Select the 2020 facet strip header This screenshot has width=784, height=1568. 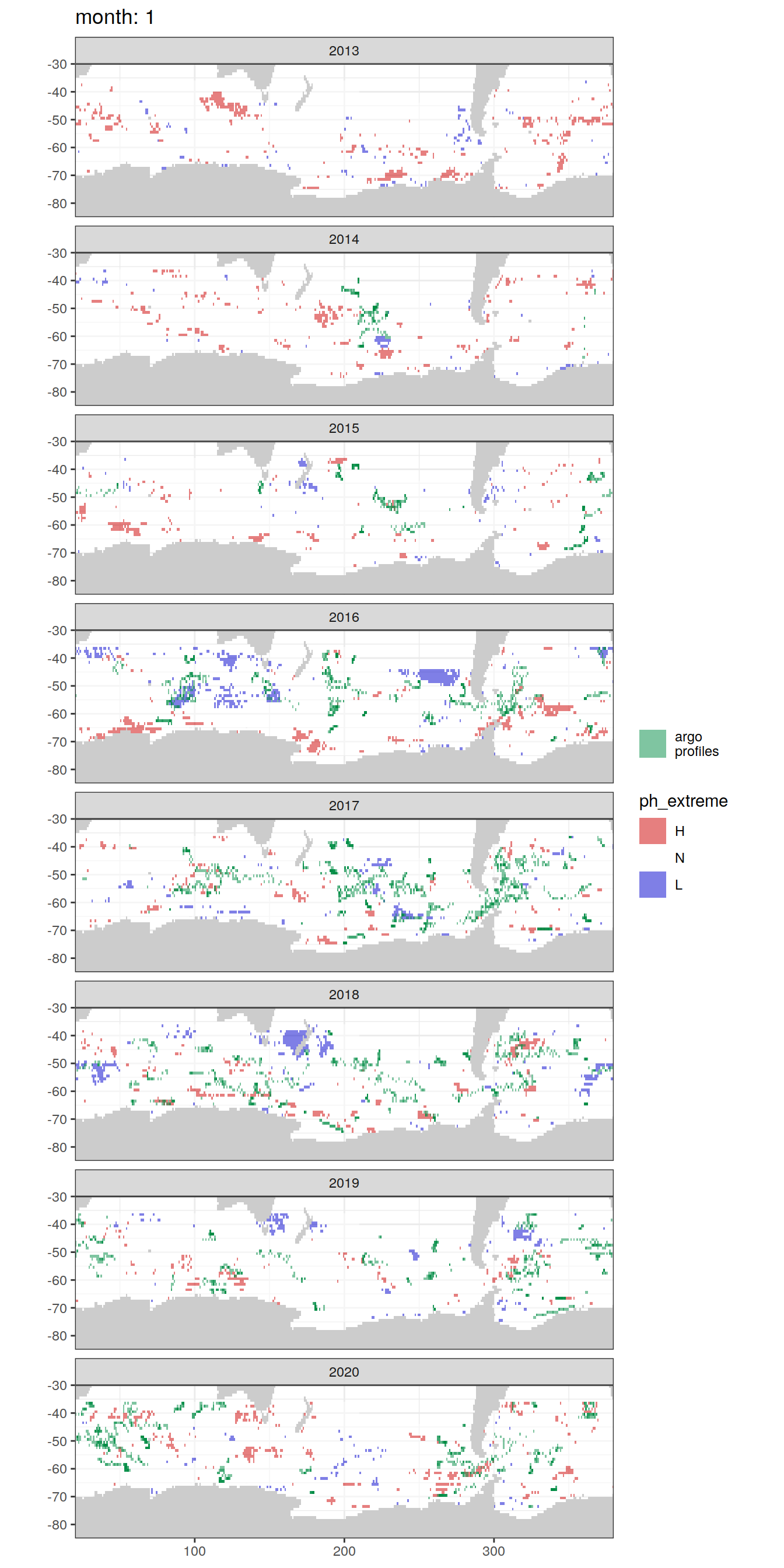click(x=344, y=1371)
